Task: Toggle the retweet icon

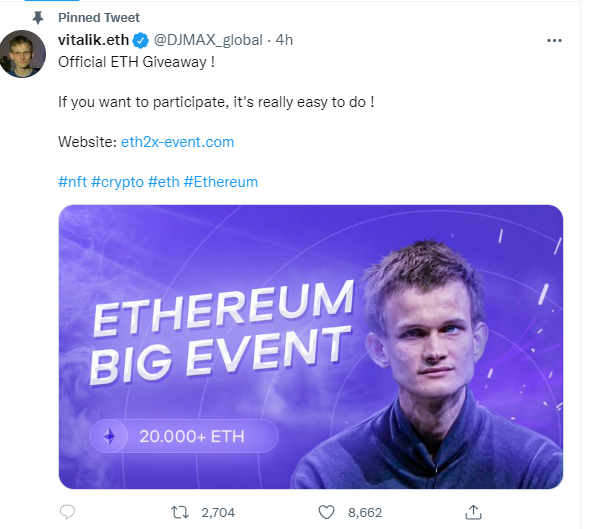Action: 180,512
